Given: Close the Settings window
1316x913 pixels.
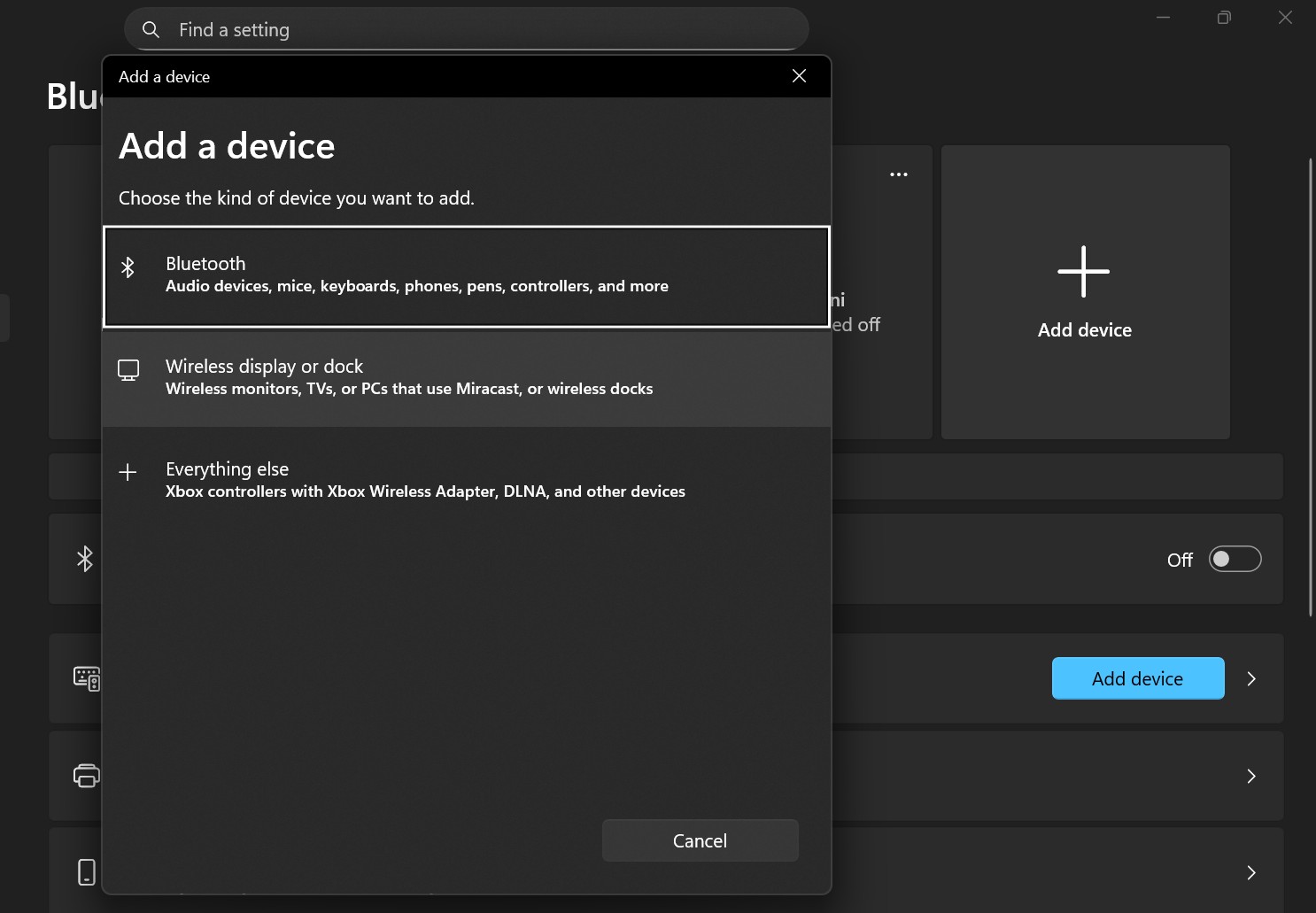Looking at the screenshot, I should point(1285,18).
